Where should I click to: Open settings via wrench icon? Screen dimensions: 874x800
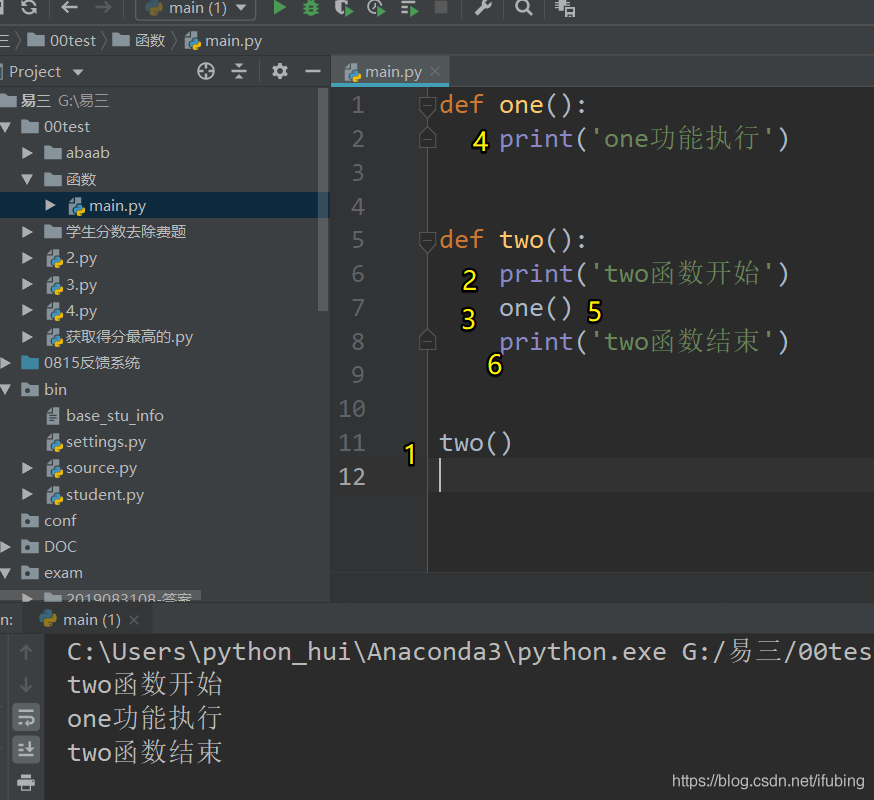[x=483, y=7]
